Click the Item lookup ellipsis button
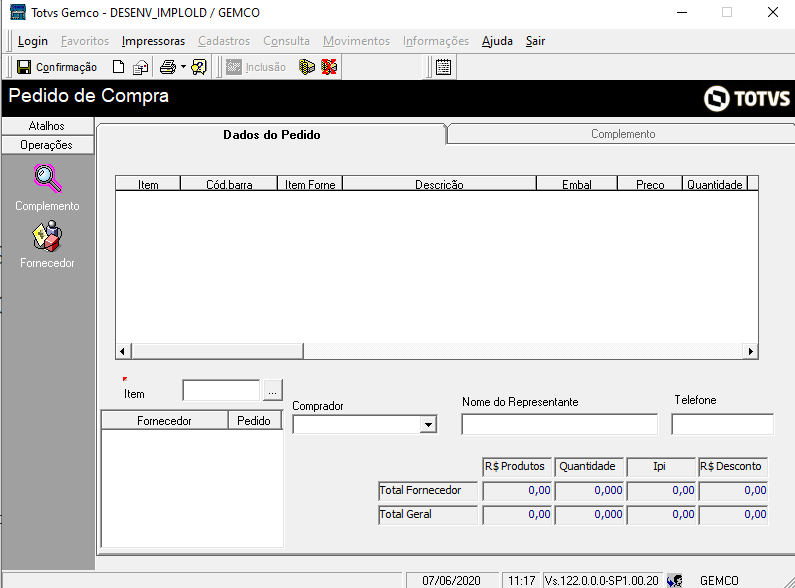 [x=273, y=390]
